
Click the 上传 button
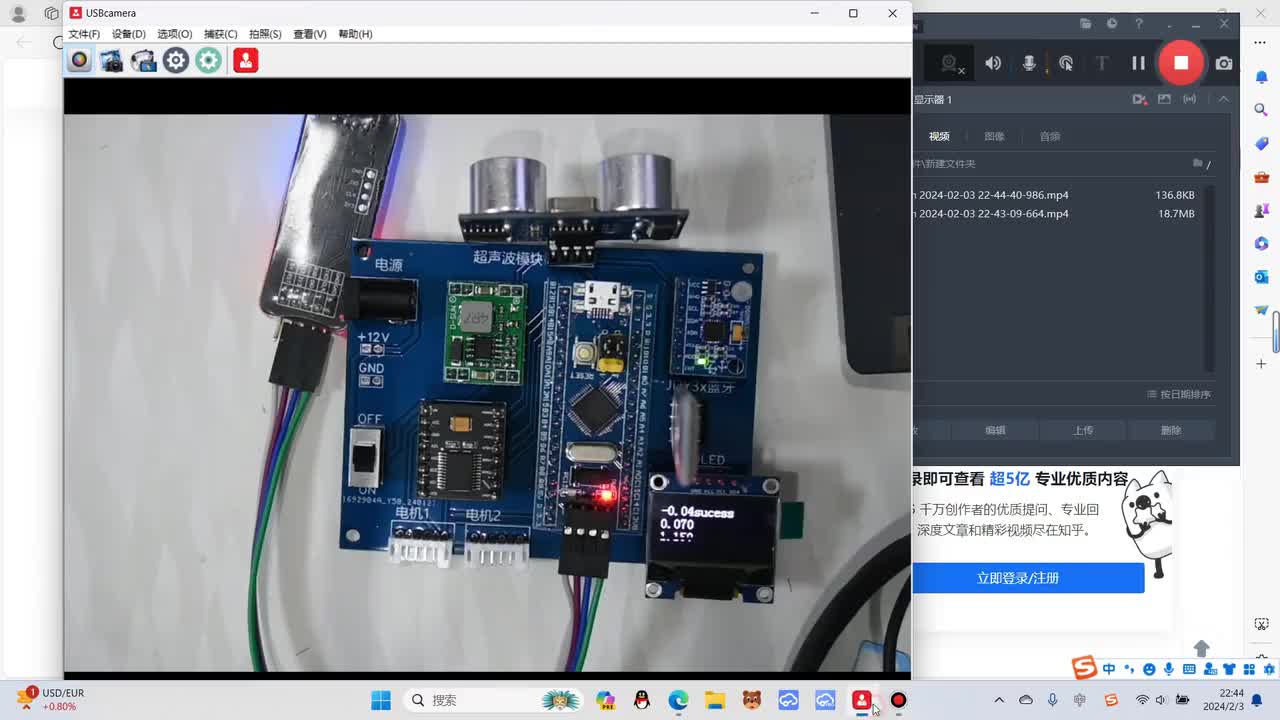1083,430
